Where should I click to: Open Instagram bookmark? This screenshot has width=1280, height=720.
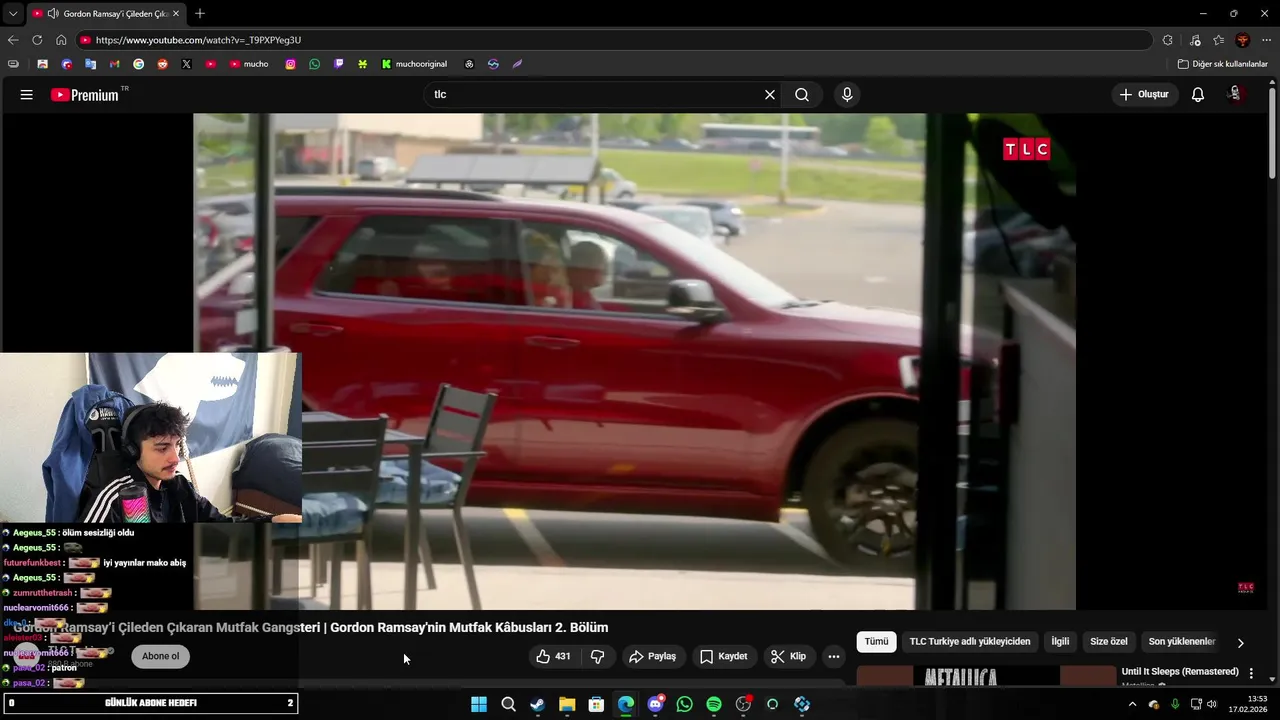click(290, 64)
